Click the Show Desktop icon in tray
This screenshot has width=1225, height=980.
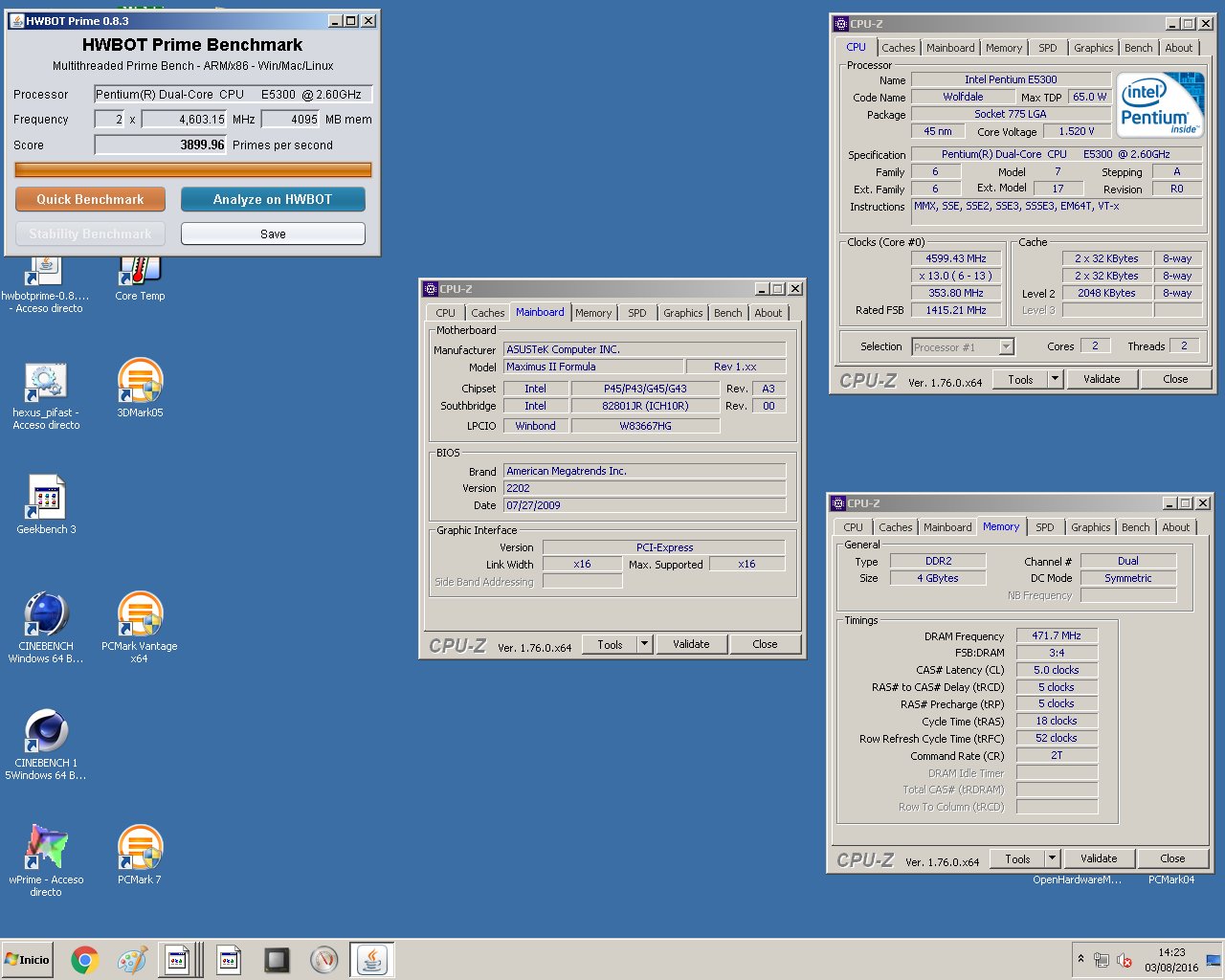pyautogui.click(x=1214, y=960)
